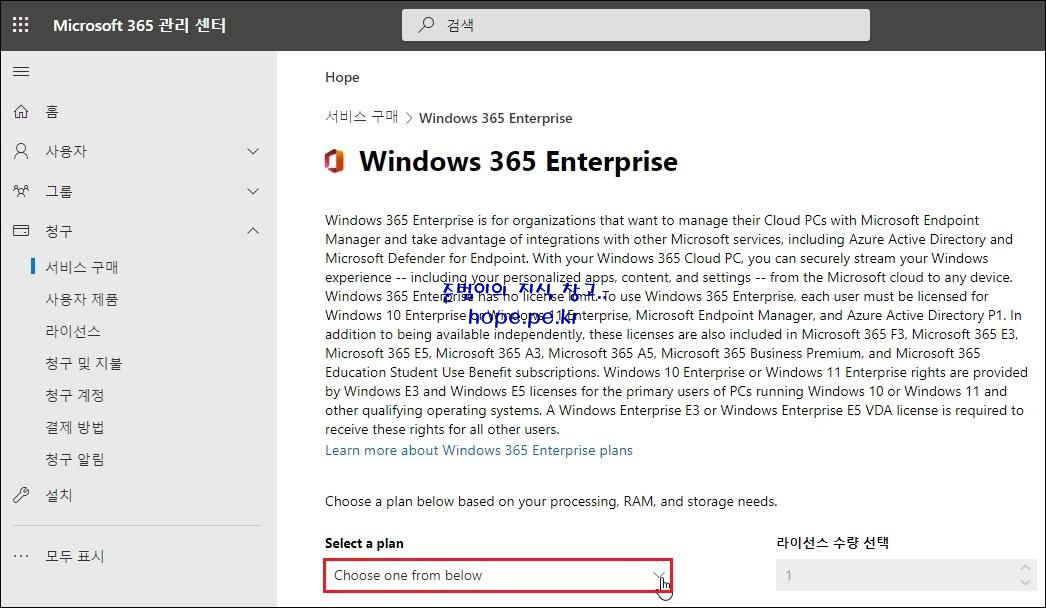Click 서비스 구매 breadcrumb link

click(361, 117)
